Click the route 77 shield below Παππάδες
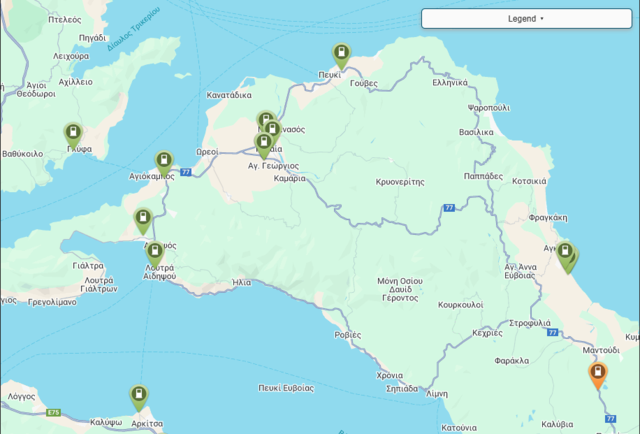The height and width of the screenshot is (434, 640). tap(449, 208)
